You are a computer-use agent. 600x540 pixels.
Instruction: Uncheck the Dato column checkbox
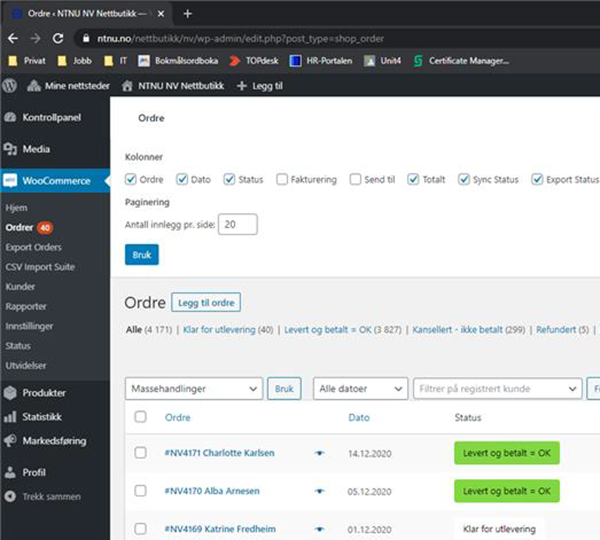(x=182, y=179)
